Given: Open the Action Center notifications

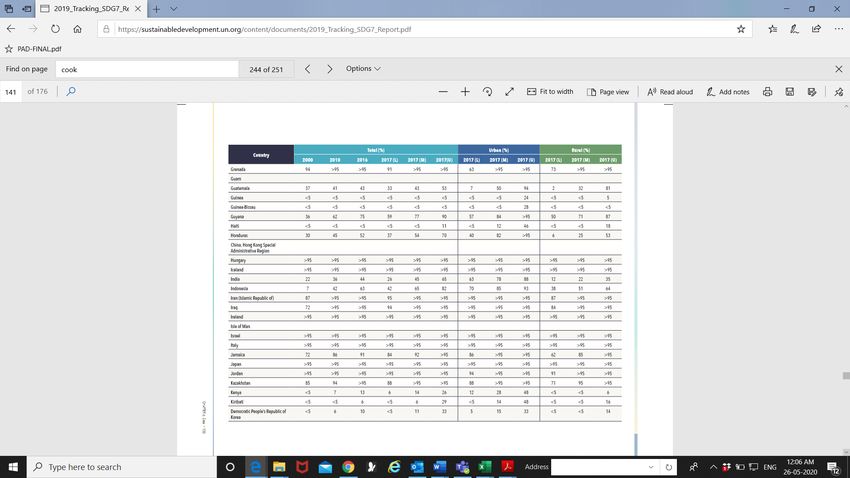Looking at the screenshot, I should 834,467.
